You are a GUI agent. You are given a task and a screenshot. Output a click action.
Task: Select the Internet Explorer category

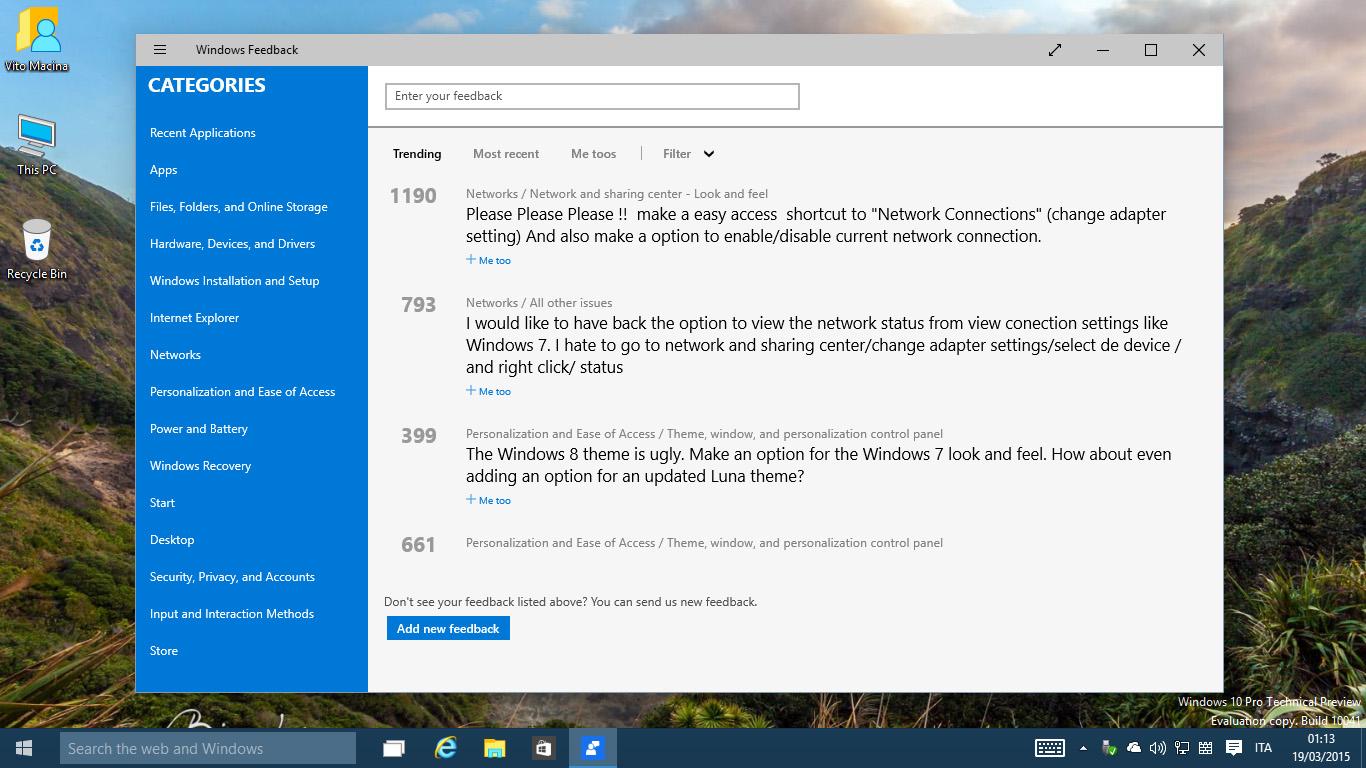click(195, 318)
